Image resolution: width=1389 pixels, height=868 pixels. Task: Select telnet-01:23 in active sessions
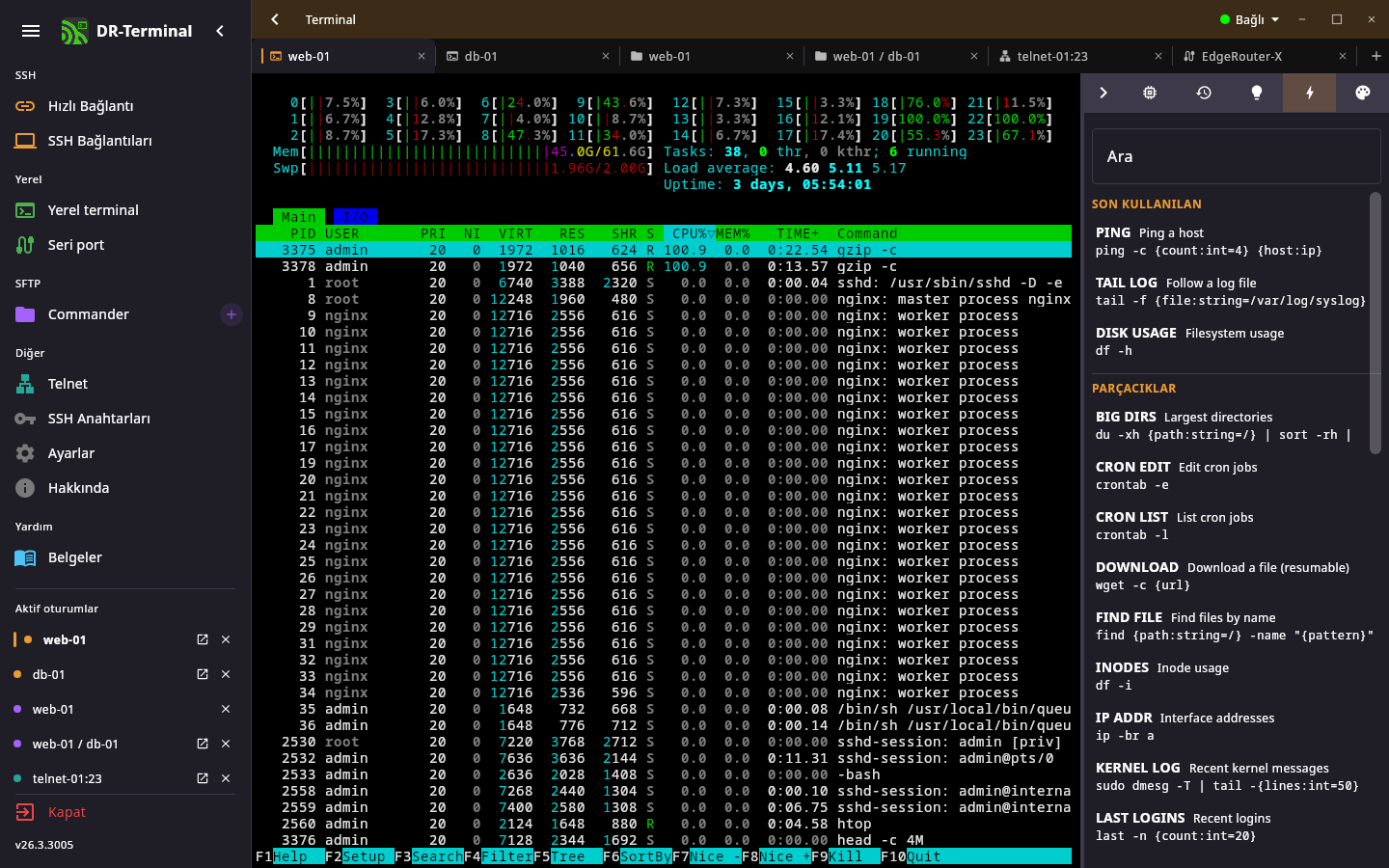click(x=67, y=778)
